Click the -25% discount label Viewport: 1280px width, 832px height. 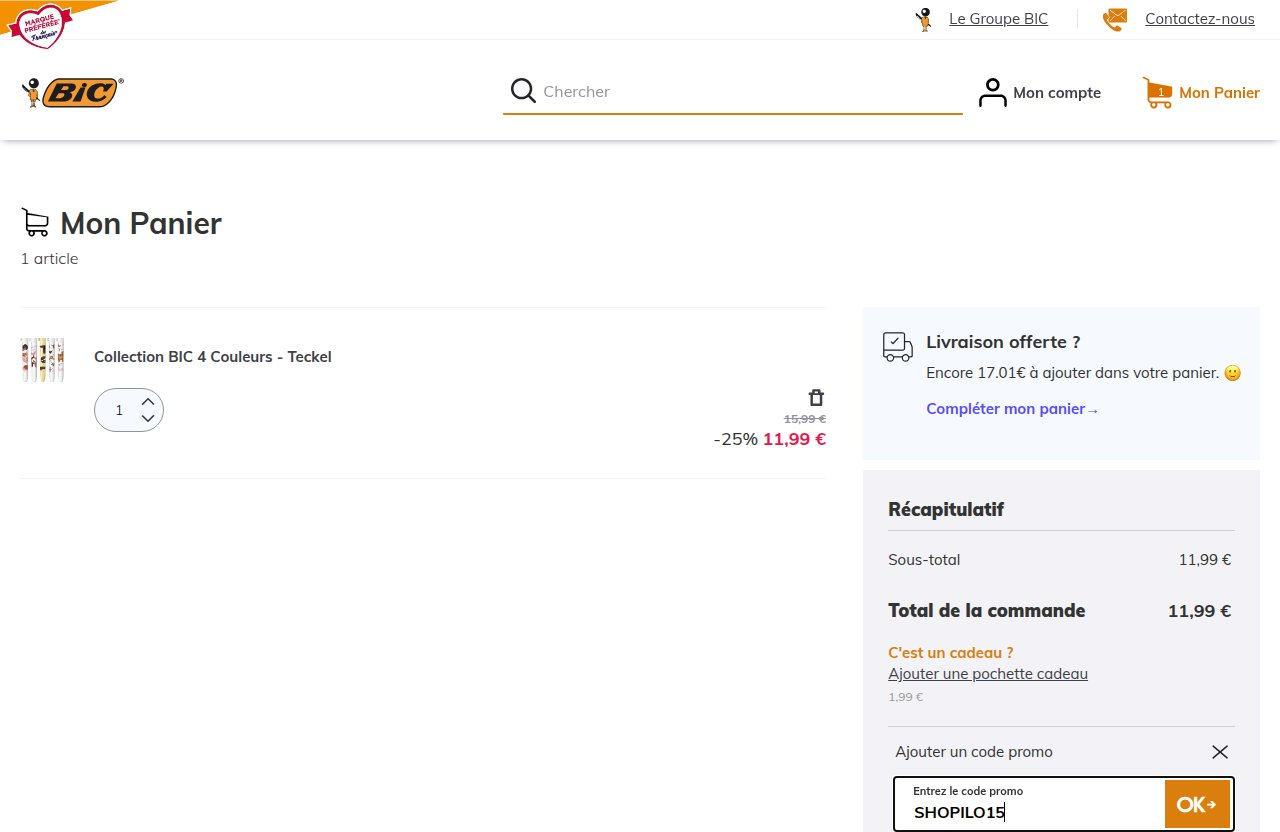[736, 439]
